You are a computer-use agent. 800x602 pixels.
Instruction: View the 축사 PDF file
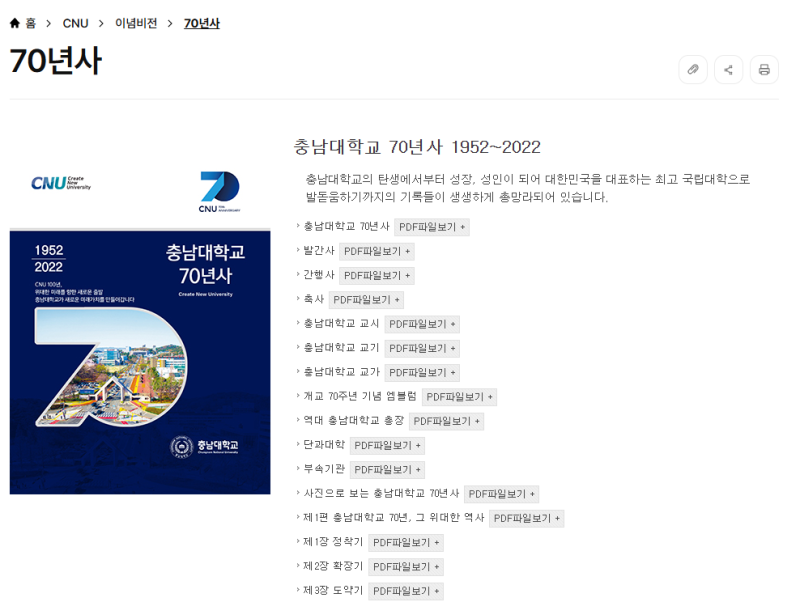point(366,299)
